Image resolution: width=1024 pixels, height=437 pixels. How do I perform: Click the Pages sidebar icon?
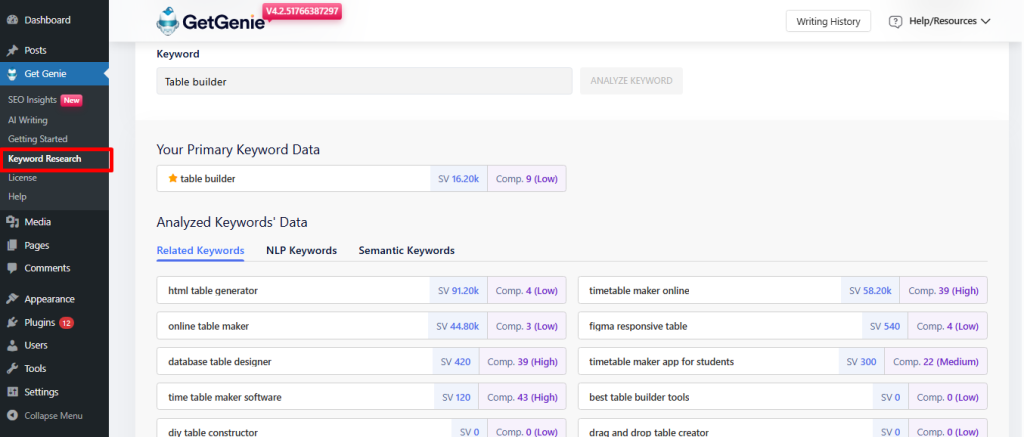[x=12, y=246]
